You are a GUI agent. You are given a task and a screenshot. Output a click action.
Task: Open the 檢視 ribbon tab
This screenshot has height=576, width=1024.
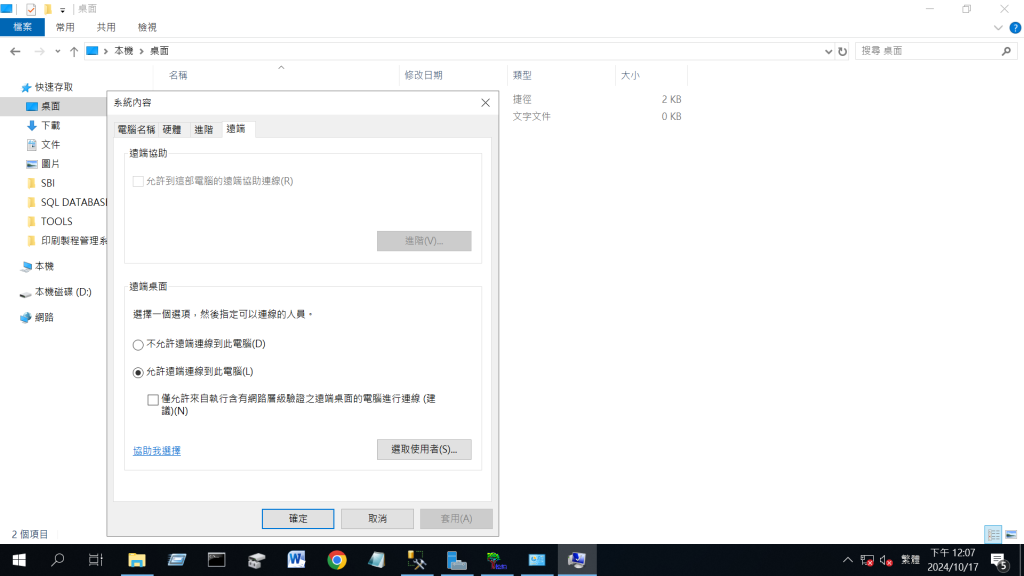click(x=147, y=28)
